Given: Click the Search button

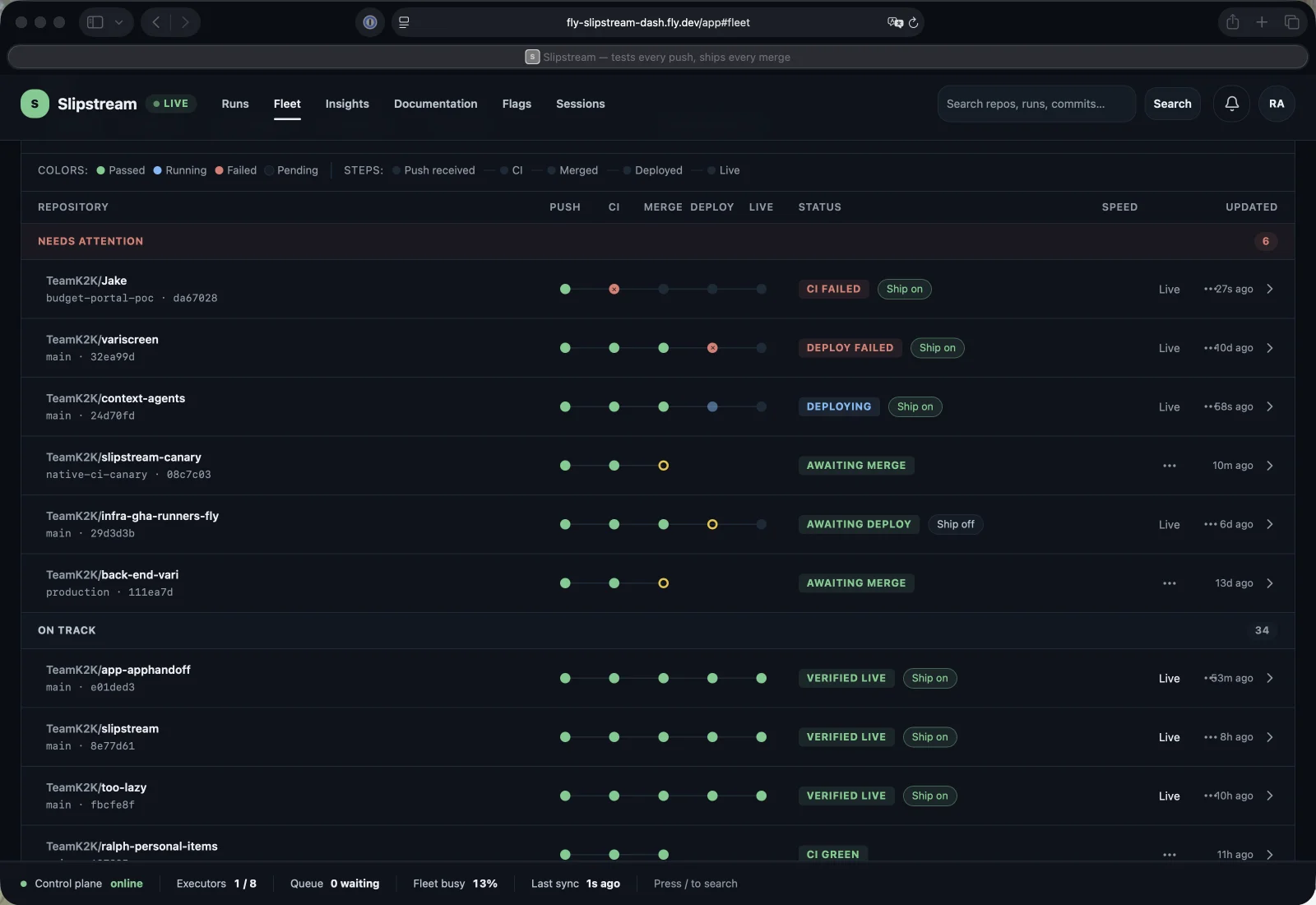Looking at the screenshot, I should pos(1172,104).
